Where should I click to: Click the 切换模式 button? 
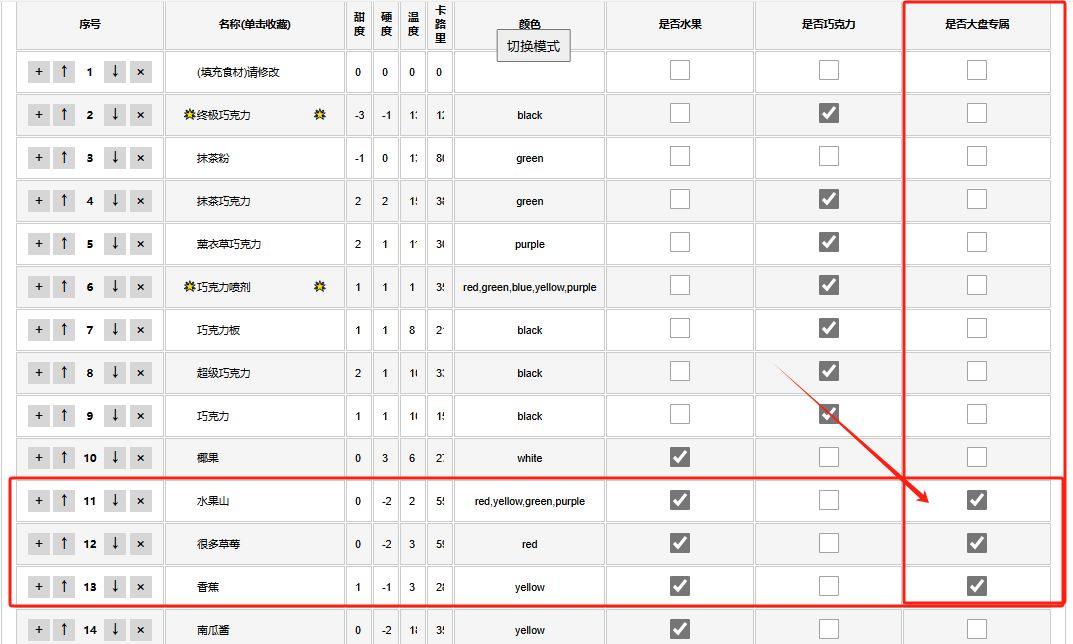point(533,46)
